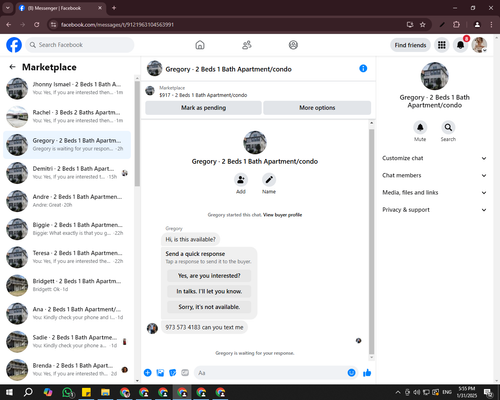The width and height of the screenshot is (500, 400).
Task: Send quick response 'Sorry, it's not available.'
Action: (x=209, y=307)
